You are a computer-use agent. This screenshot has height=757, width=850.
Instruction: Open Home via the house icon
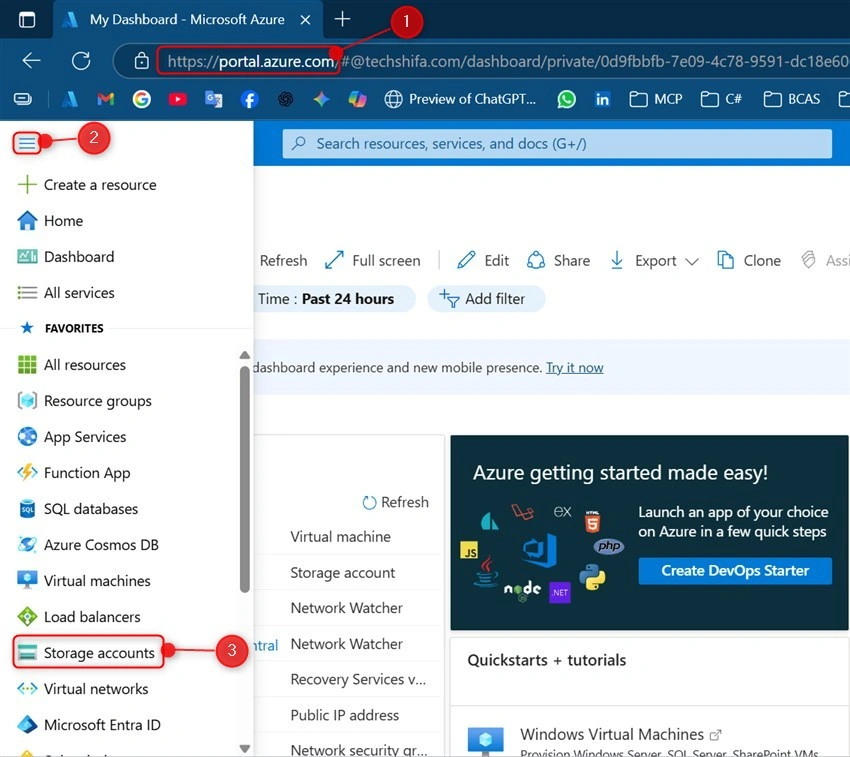pos(27,221)
